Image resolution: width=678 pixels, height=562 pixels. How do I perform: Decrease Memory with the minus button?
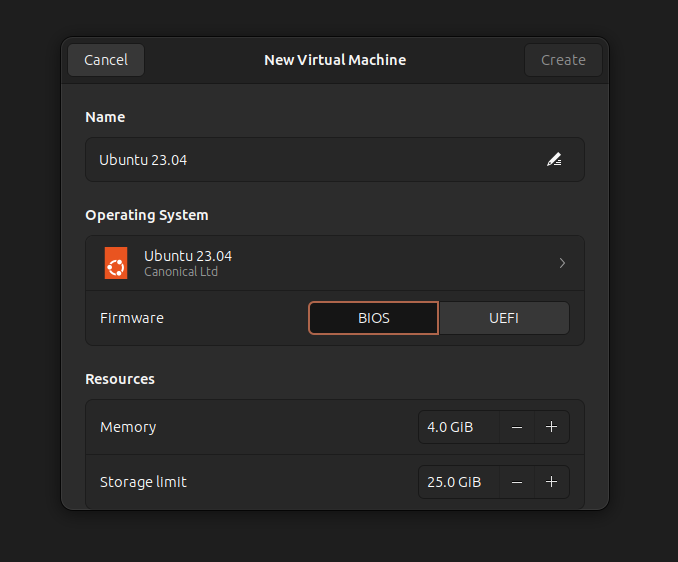point(517,427)
